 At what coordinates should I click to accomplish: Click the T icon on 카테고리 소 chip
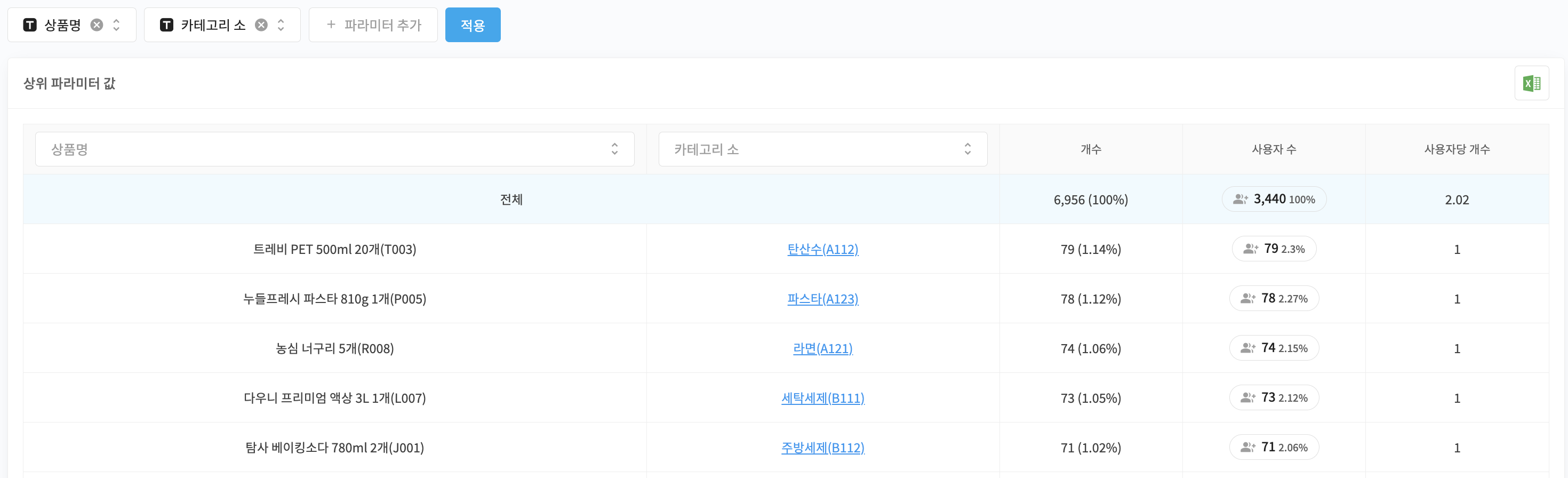pos(166,25)
